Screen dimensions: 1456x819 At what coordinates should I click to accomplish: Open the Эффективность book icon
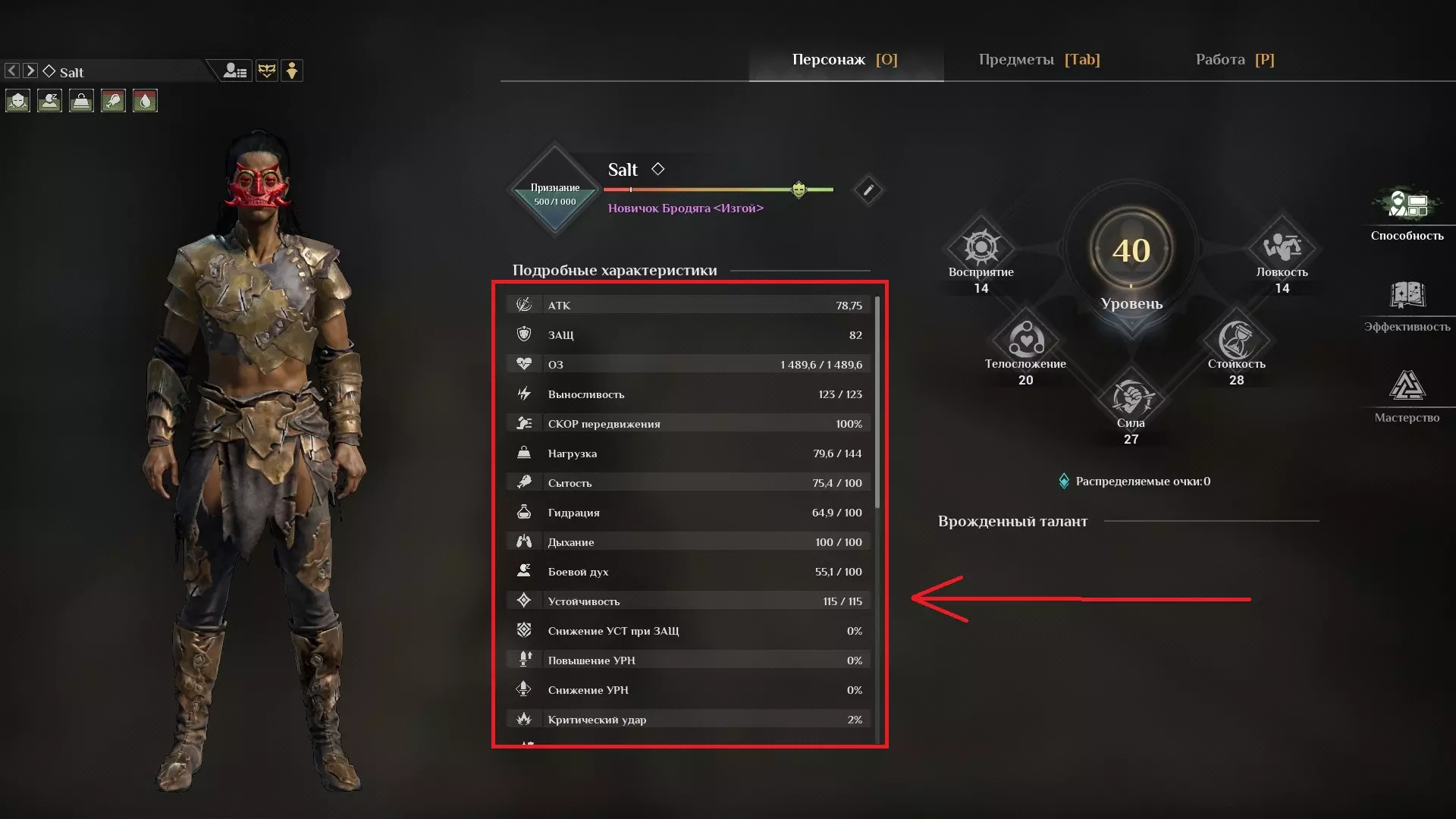(1407, 295)
